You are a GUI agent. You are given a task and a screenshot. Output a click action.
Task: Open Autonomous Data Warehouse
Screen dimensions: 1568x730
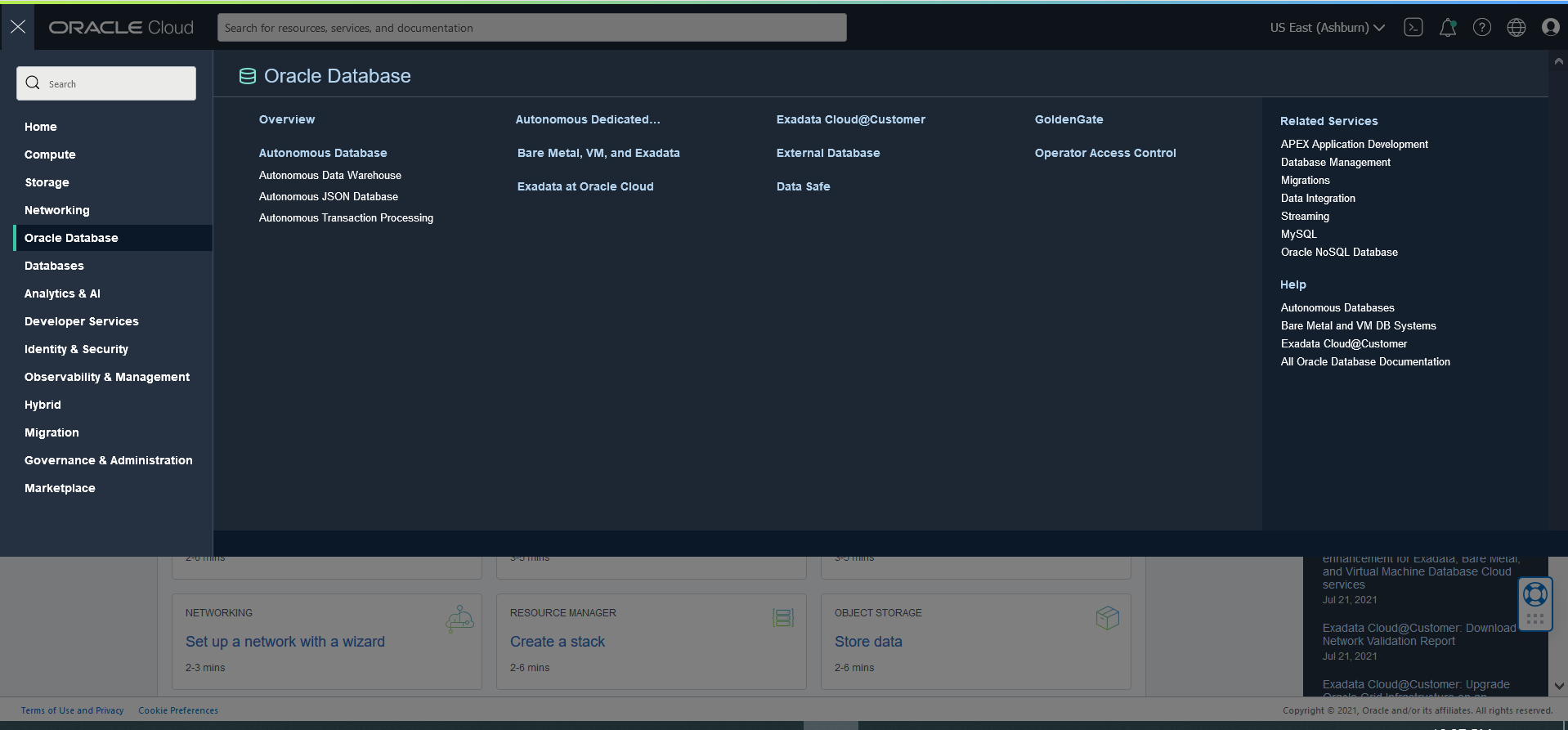[x=330, y=175]
